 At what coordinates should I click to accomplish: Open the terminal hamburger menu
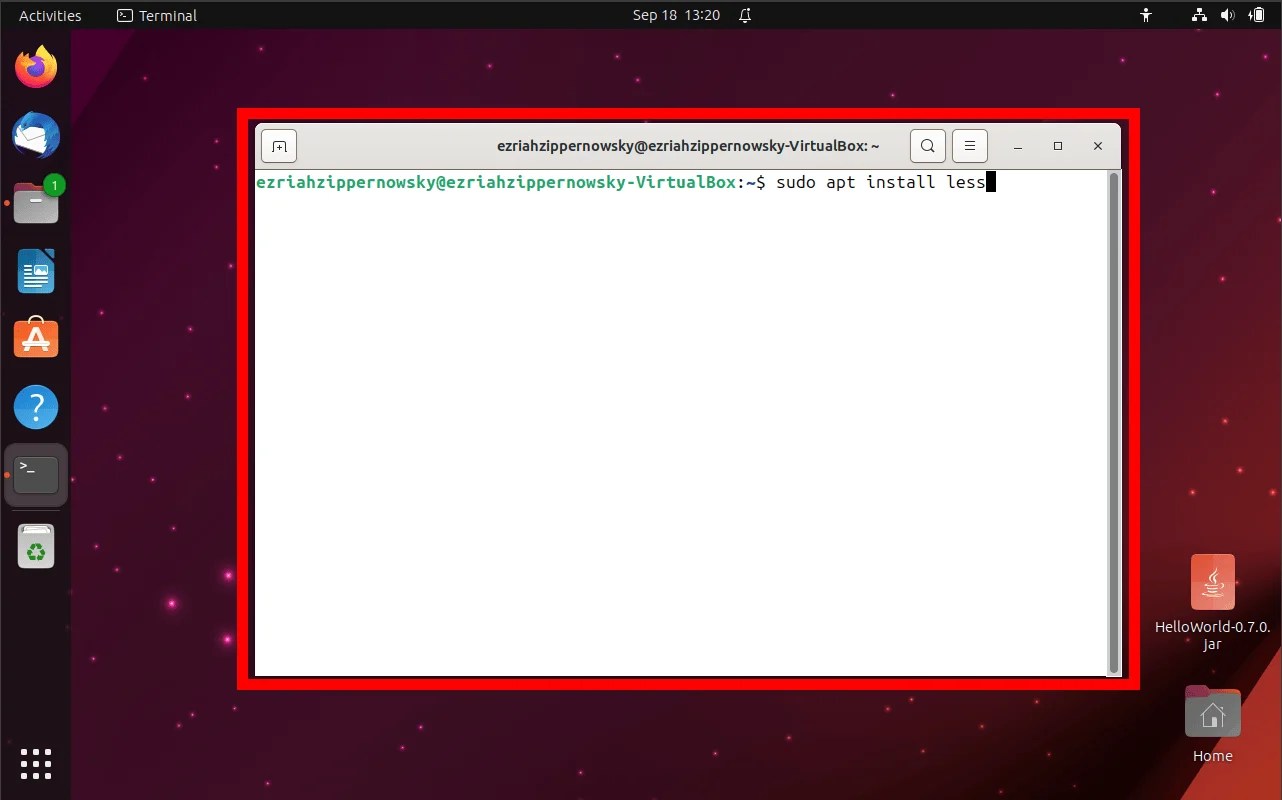click(x=969, y=145)
